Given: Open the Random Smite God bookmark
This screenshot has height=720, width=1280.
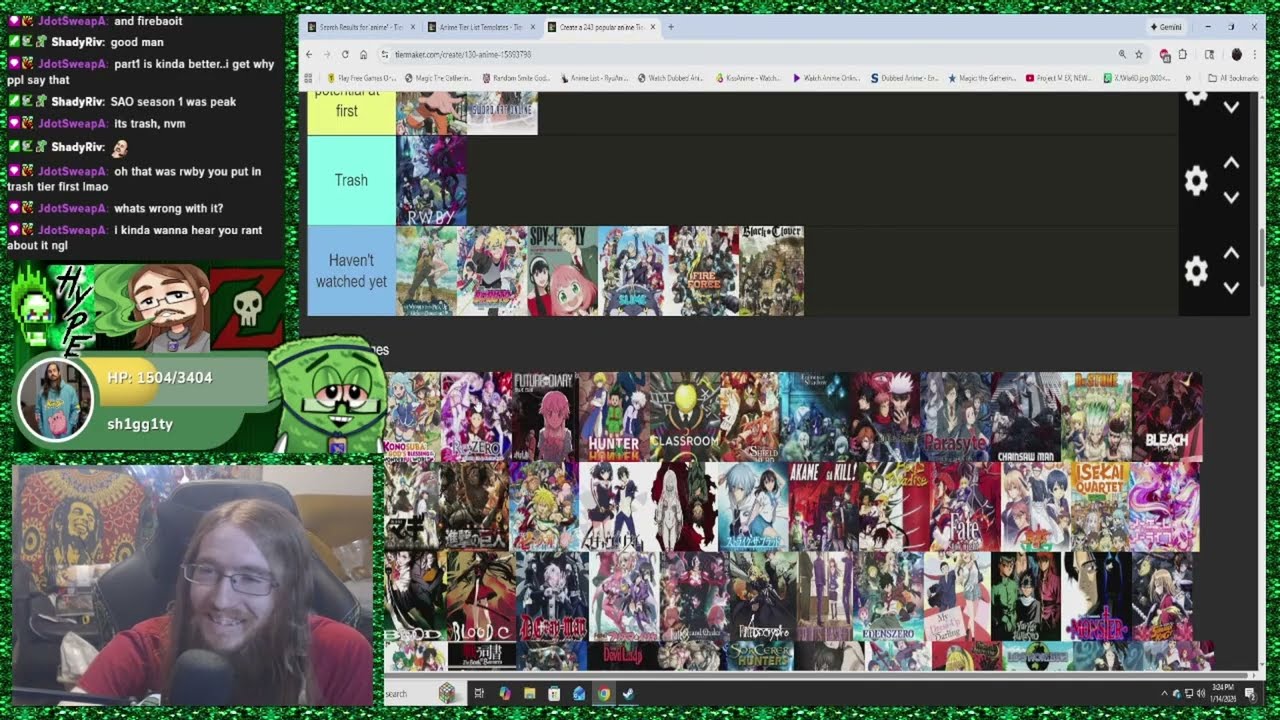Looking at the screenshot, I should click(x=516, y=77).
